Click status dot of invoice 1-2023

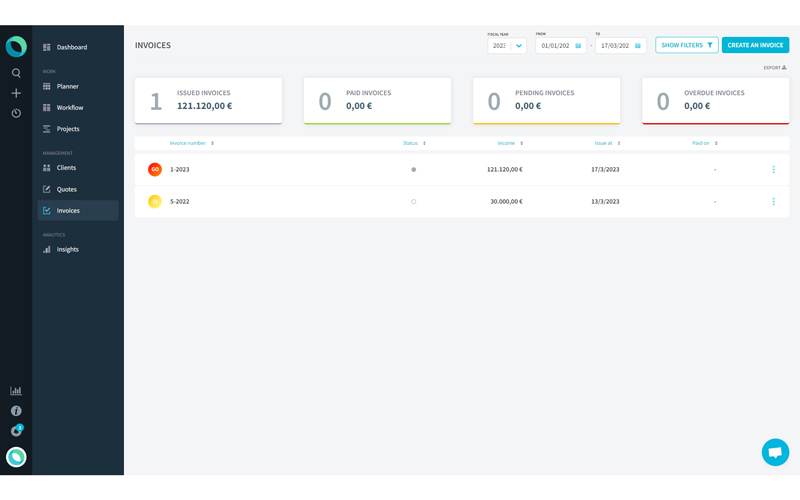point(413,169)
